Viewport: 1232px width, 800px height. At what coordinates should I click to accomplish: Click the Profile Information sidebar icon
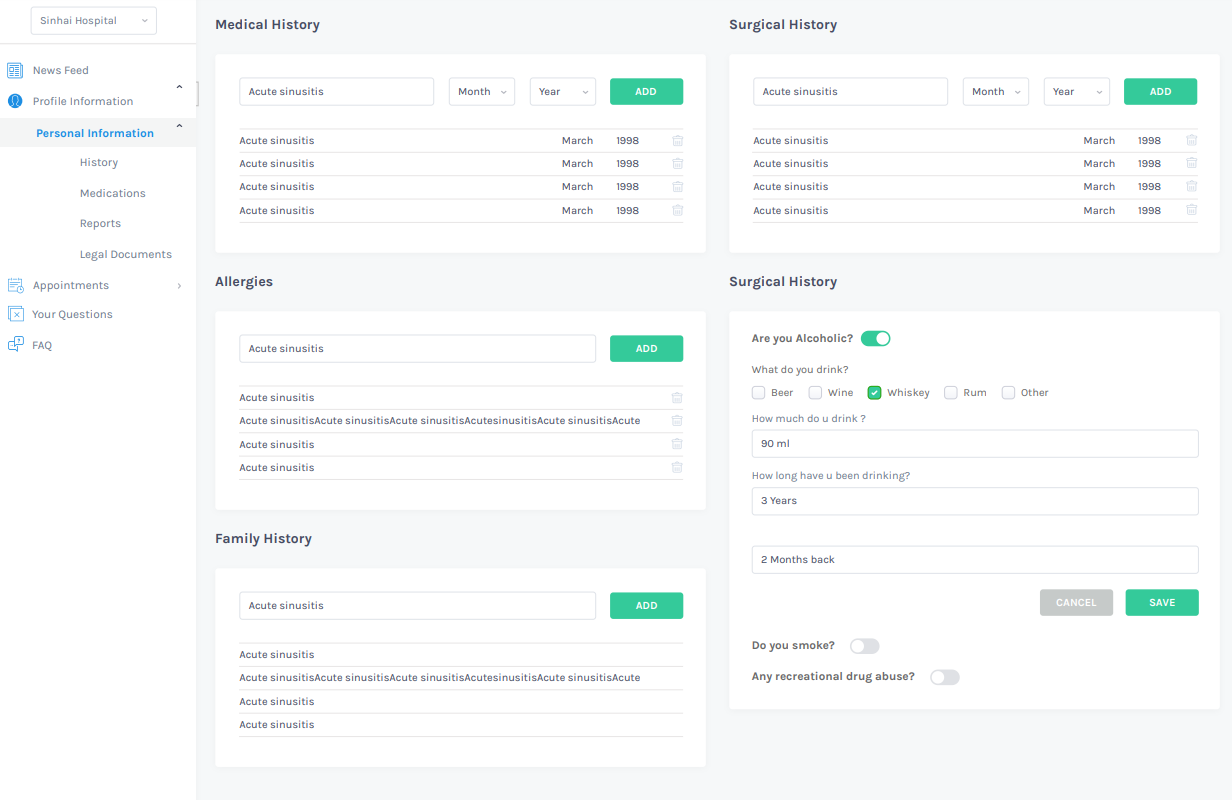coord(15,101)
